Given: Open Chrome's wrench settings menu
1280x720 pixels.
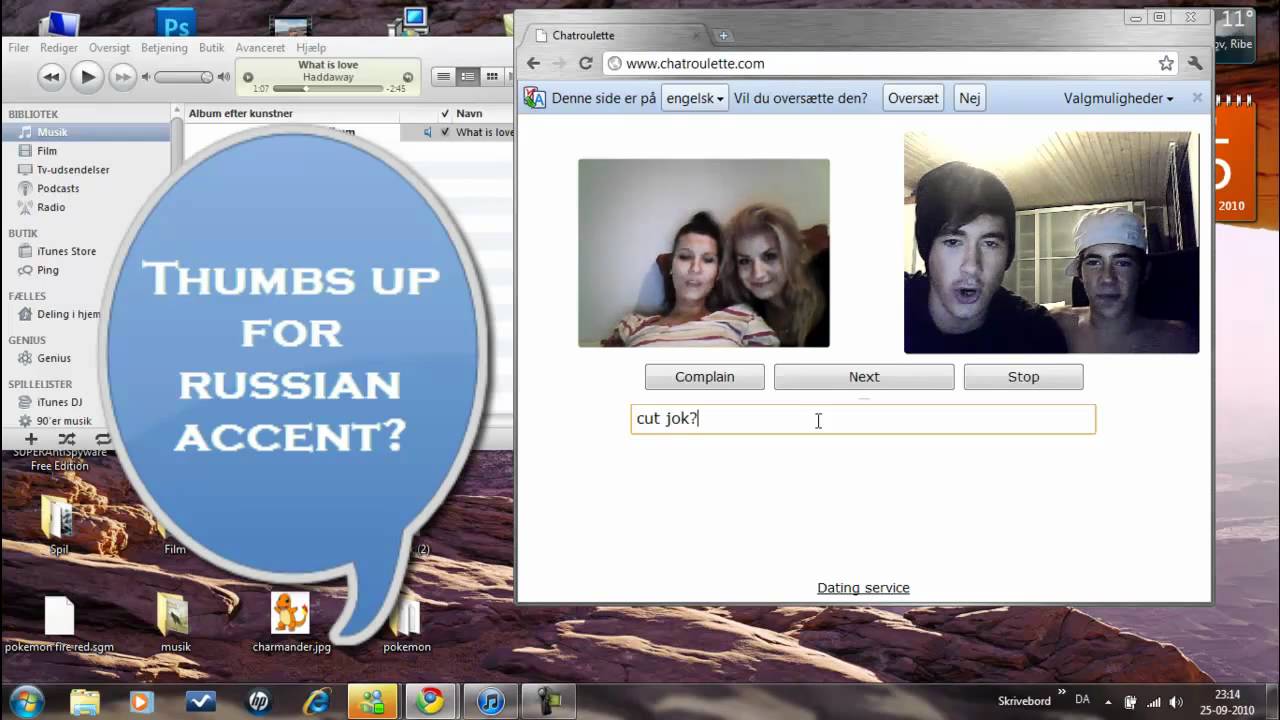Looking at the screenshot, I should [1195, 63].
